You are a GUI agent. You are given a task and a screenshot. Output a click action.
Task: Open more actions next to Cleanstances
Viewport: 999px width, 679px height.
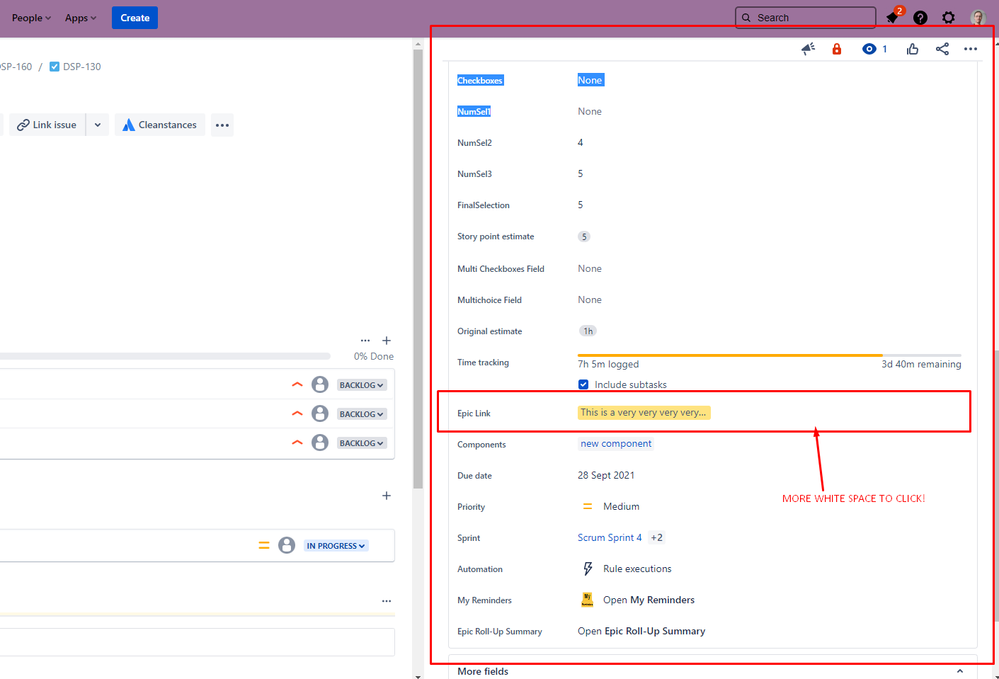[222, 125]
